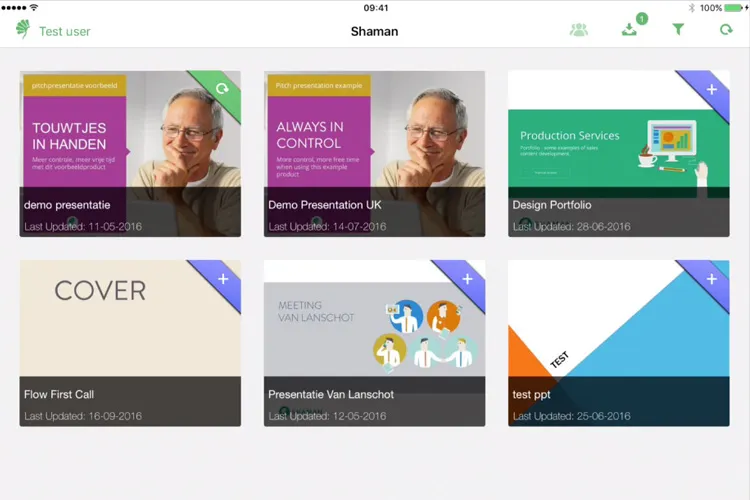Select the 'Demo Presentation UK' title text
The height and width of the screenshot is (500, 750).
pyautogui.click(x=325, y=205)
